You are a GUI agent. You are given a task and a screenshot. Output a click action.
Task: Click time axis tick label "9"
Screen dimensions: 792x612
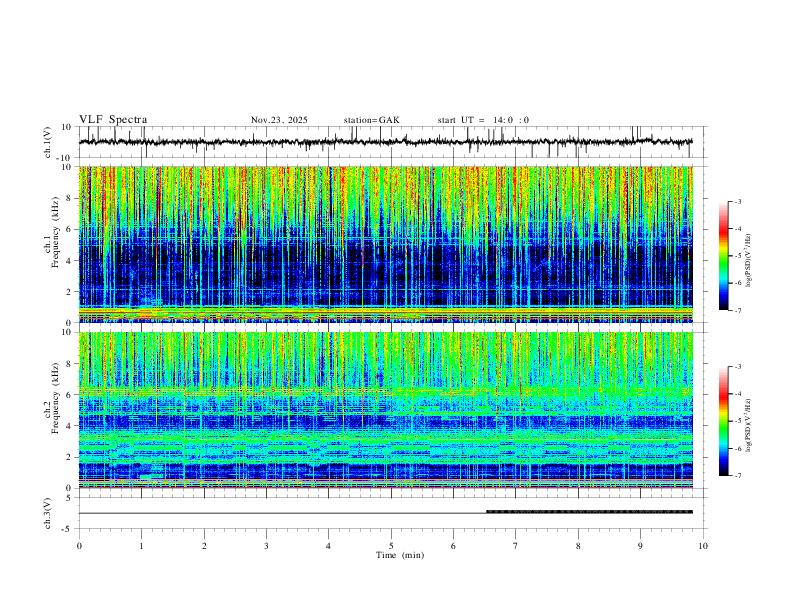[x=640, y=546]
